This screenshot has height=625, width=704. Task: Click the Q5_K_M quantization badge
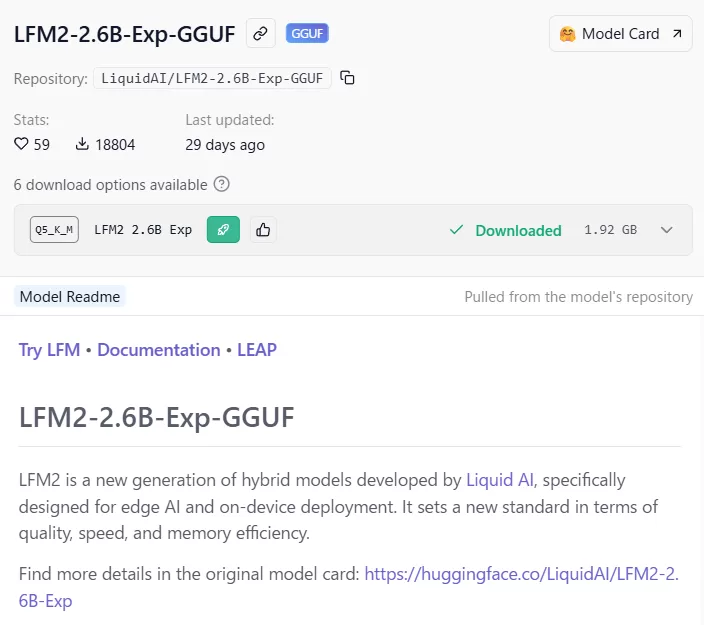[54, 229]
